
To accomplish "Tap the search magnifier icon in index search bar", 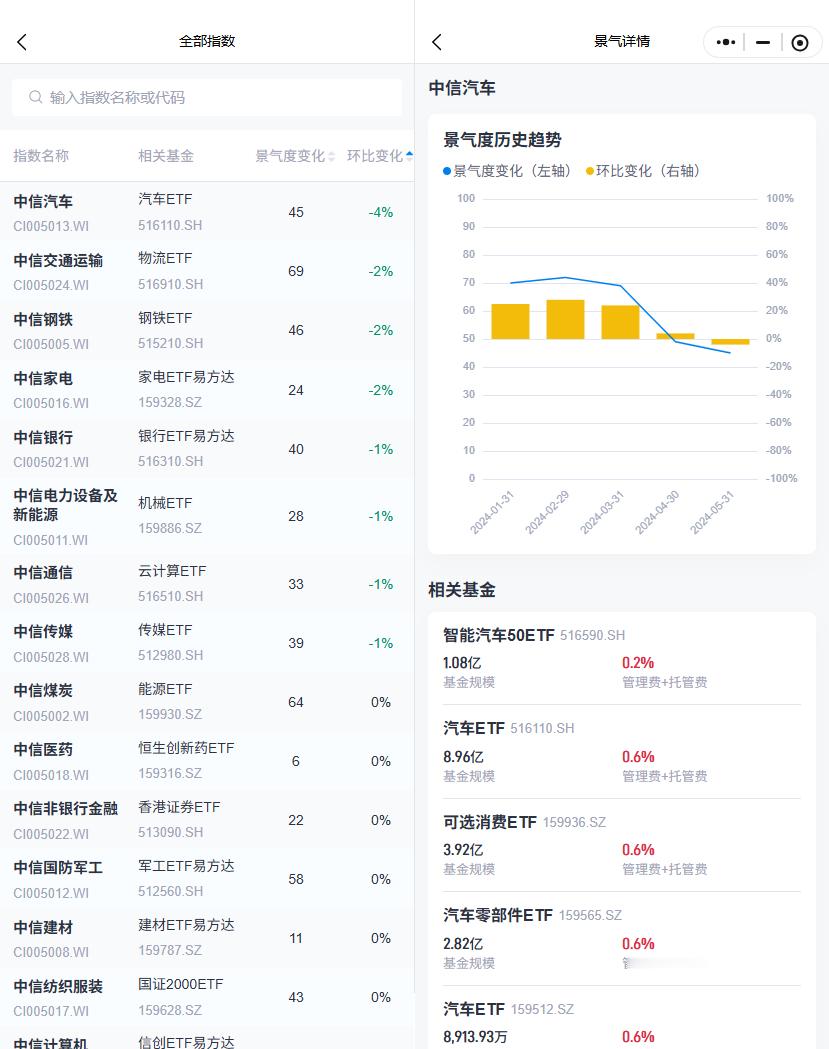I will (35, 97).
